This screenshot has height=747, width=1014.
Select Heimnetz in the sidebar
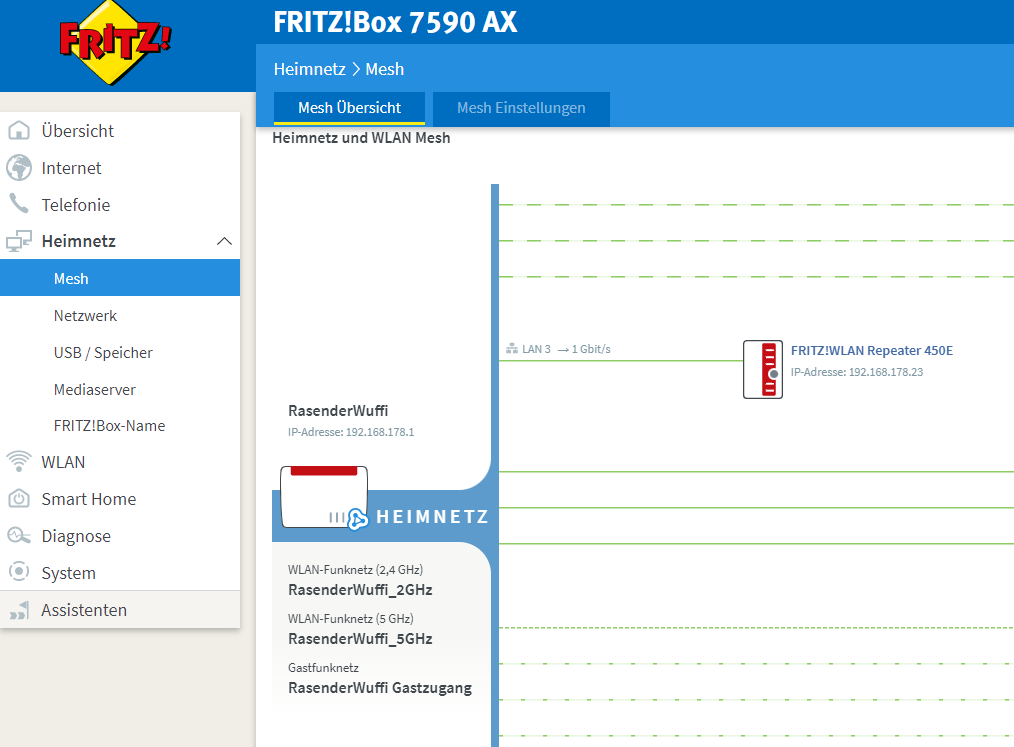point(120,241)
